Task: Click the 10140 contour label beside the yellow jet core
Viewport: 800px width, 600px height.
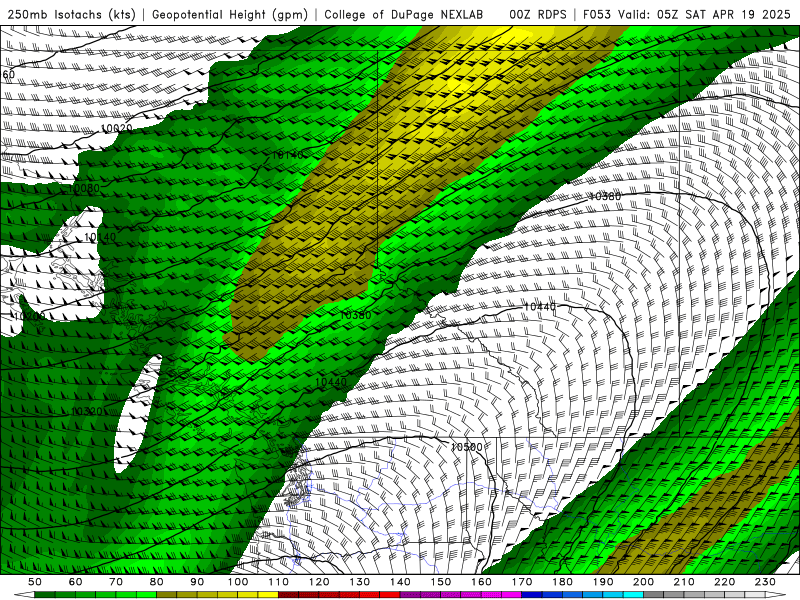Action: 288,155
